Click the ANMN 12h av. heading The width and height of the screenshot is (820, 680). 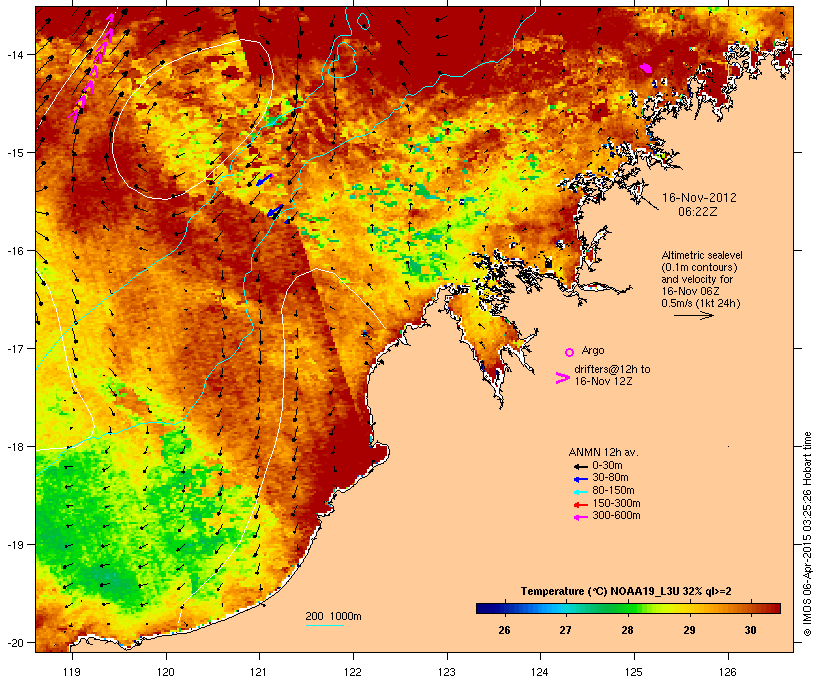pos(603,452)
